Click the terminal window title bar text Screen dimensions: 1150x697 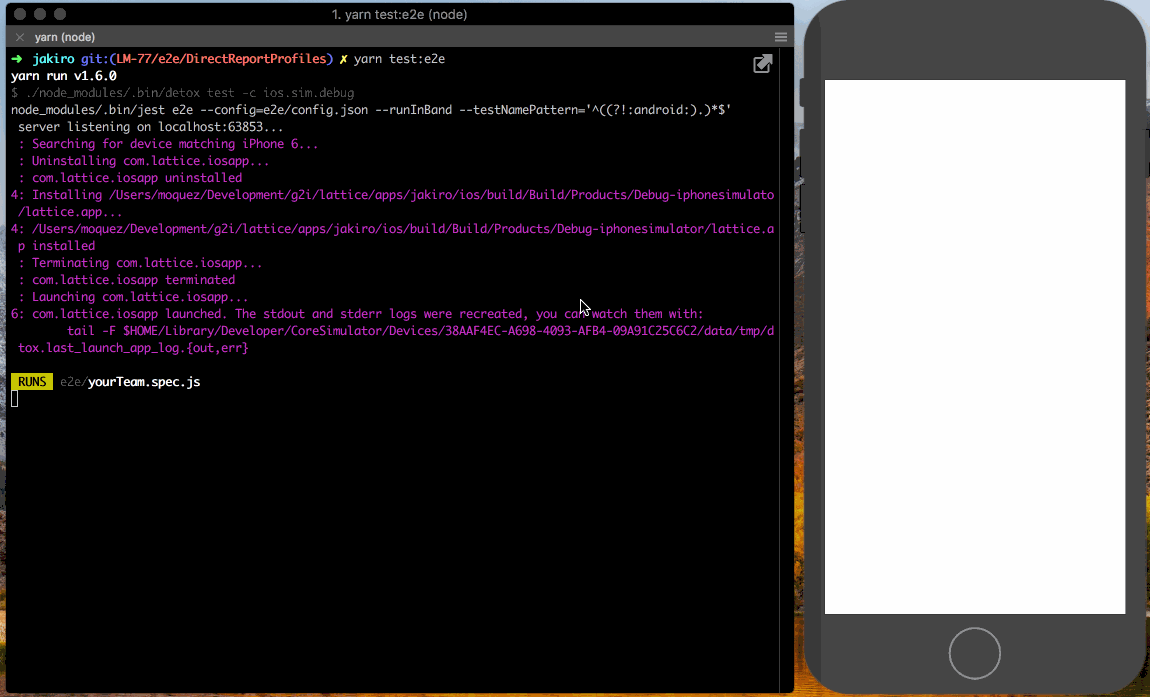pos(399,15)
